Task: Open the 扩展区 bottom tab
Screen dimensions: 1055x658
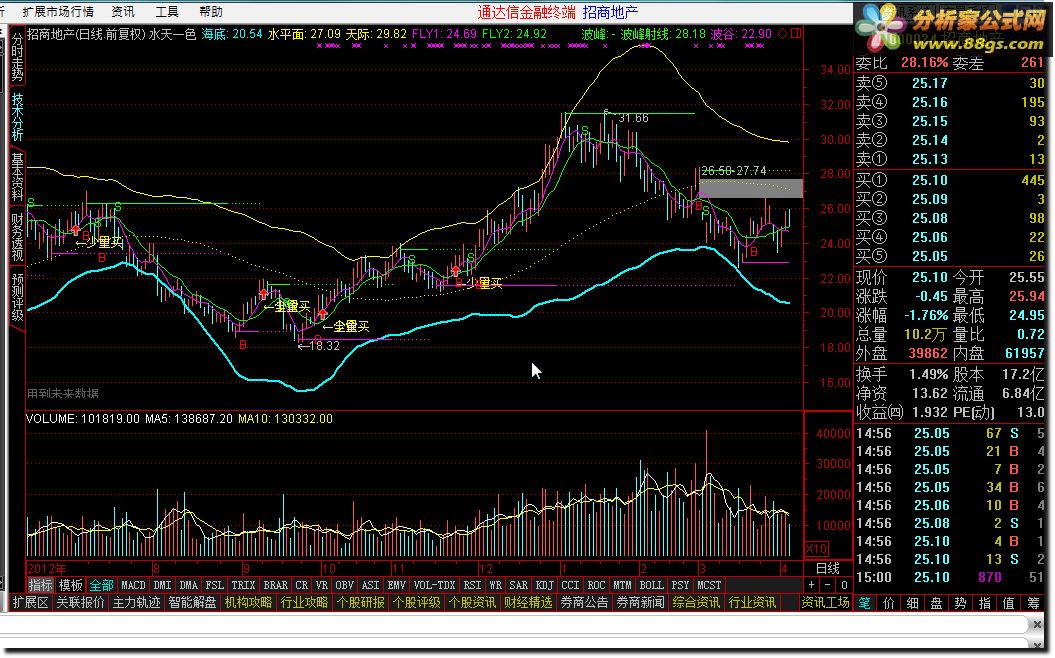Action: click(30, 603)
